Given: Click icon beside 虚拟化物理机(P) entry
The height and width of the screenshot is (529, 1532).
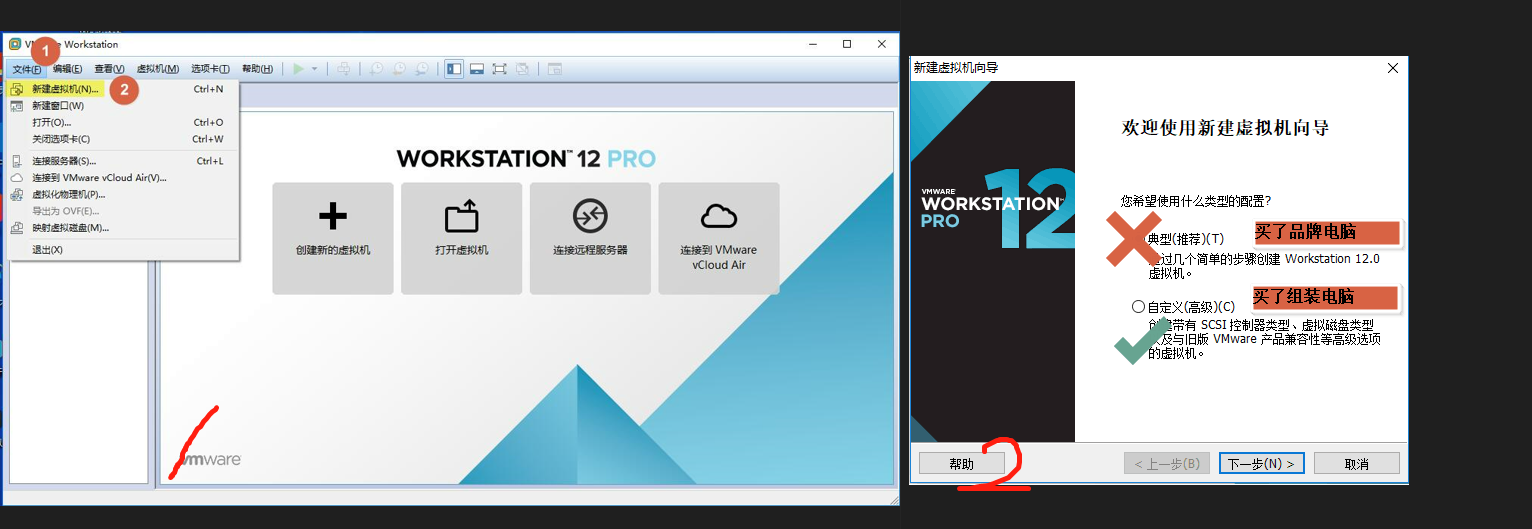Looking at the screenshot, I should point(17,194).
